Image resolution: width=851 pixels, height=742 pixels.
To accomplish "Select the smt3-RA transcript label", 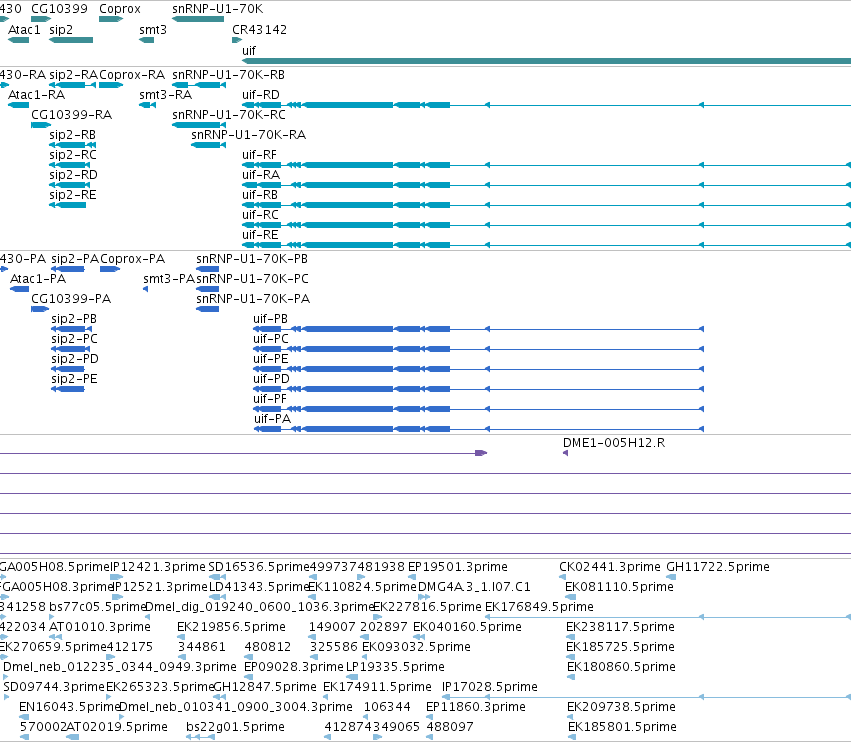I will pyautogui.click(x=166, y=94).
